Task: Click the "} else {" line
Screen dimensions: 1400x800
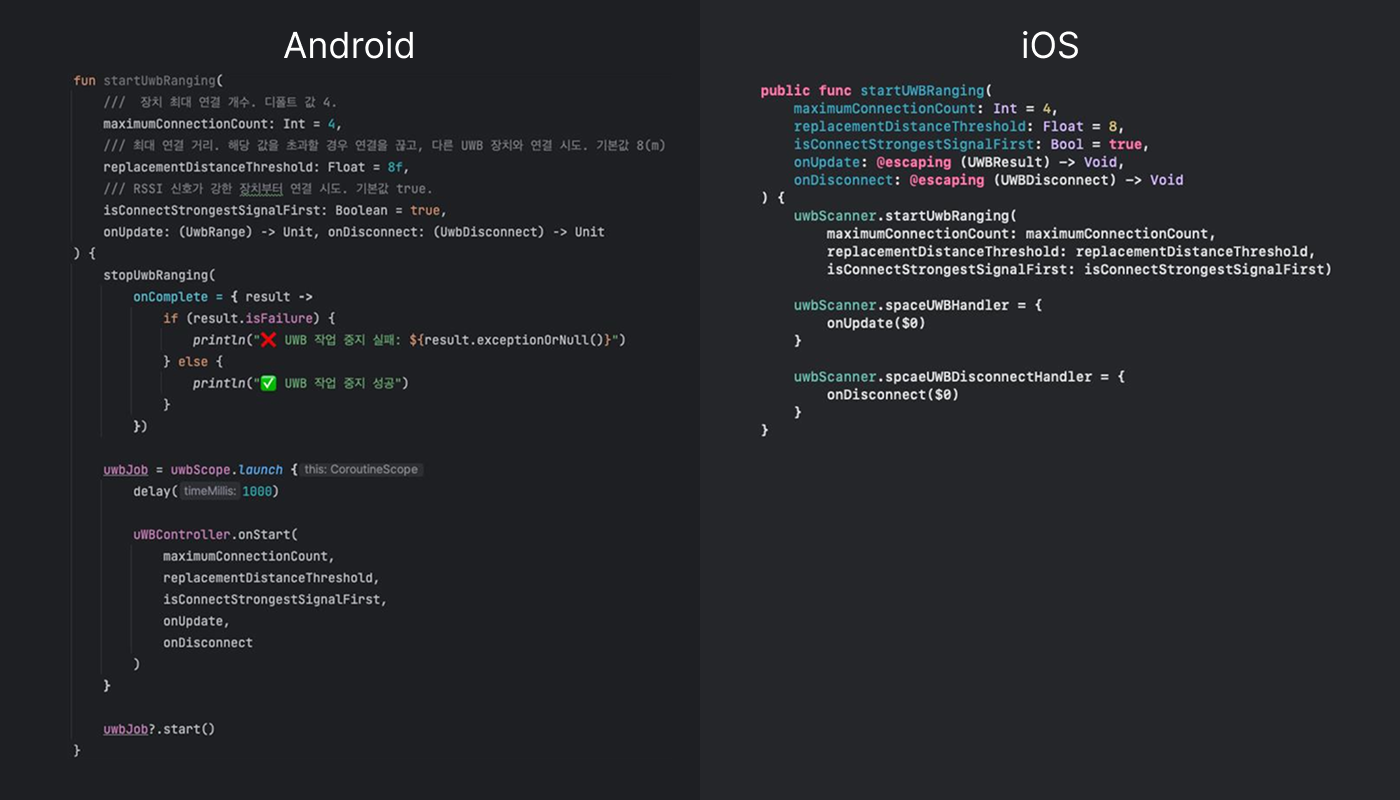Action: (193, 362)
